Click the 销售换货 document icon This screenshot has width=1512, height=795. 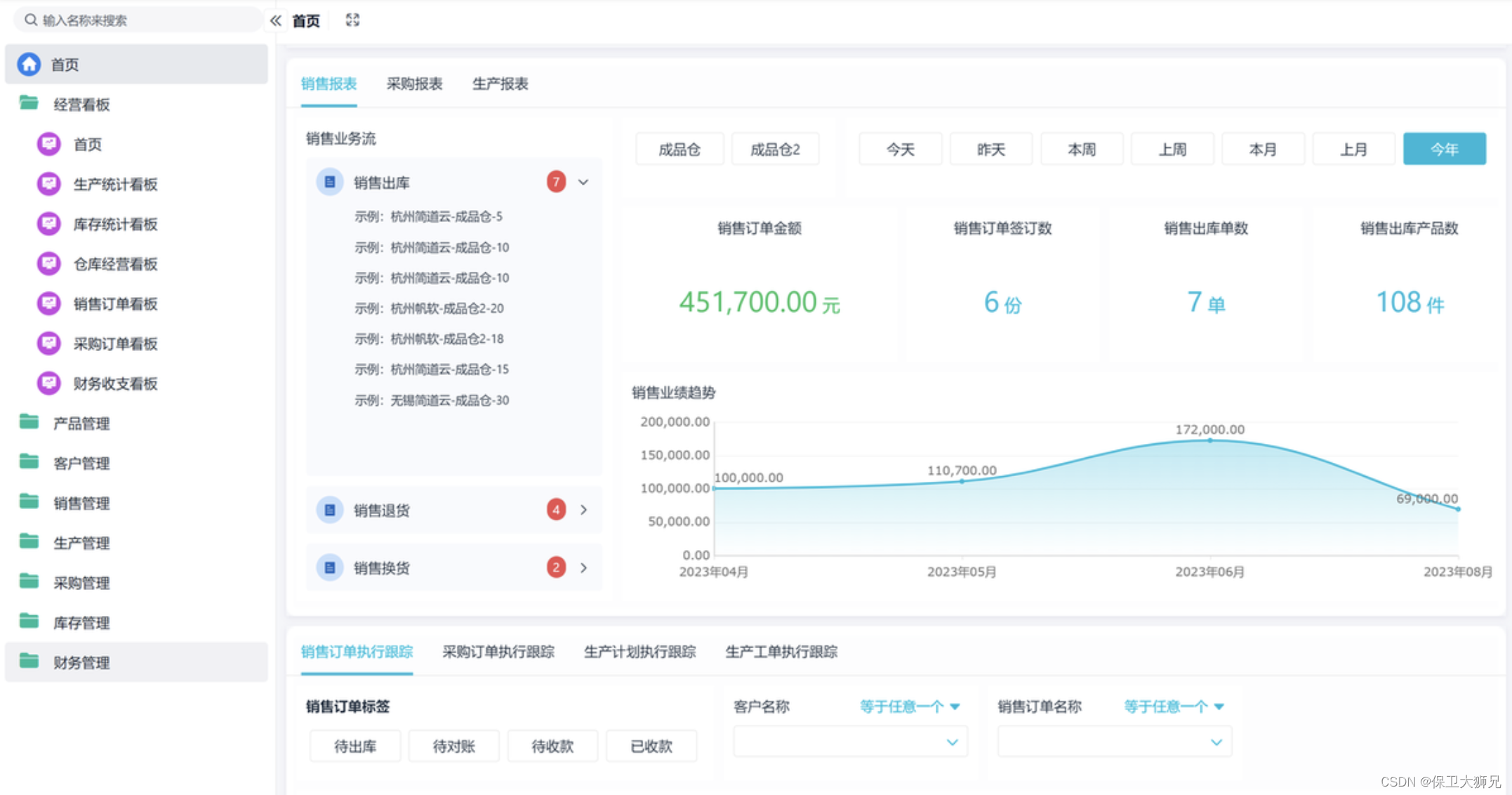pos(329,567)
